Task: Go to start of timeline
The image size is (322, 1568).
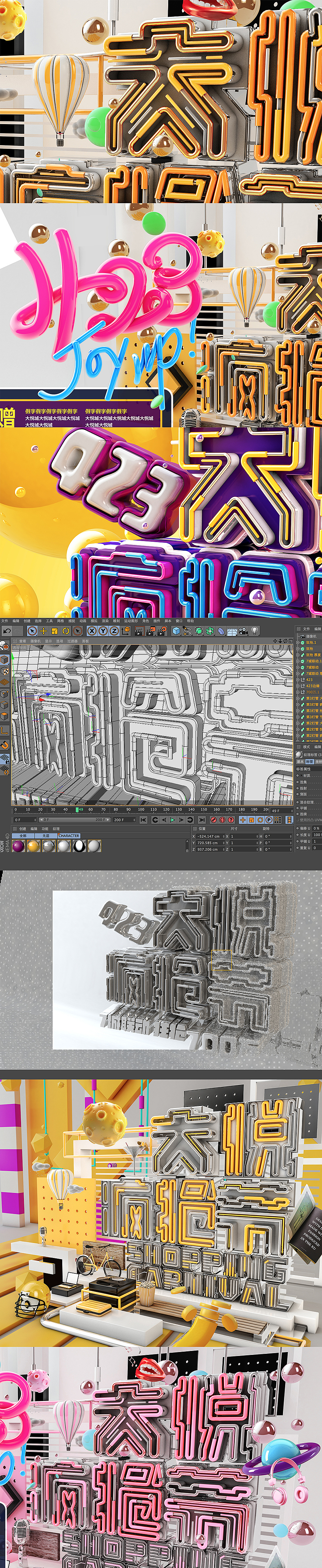Action: pos(144,820)
